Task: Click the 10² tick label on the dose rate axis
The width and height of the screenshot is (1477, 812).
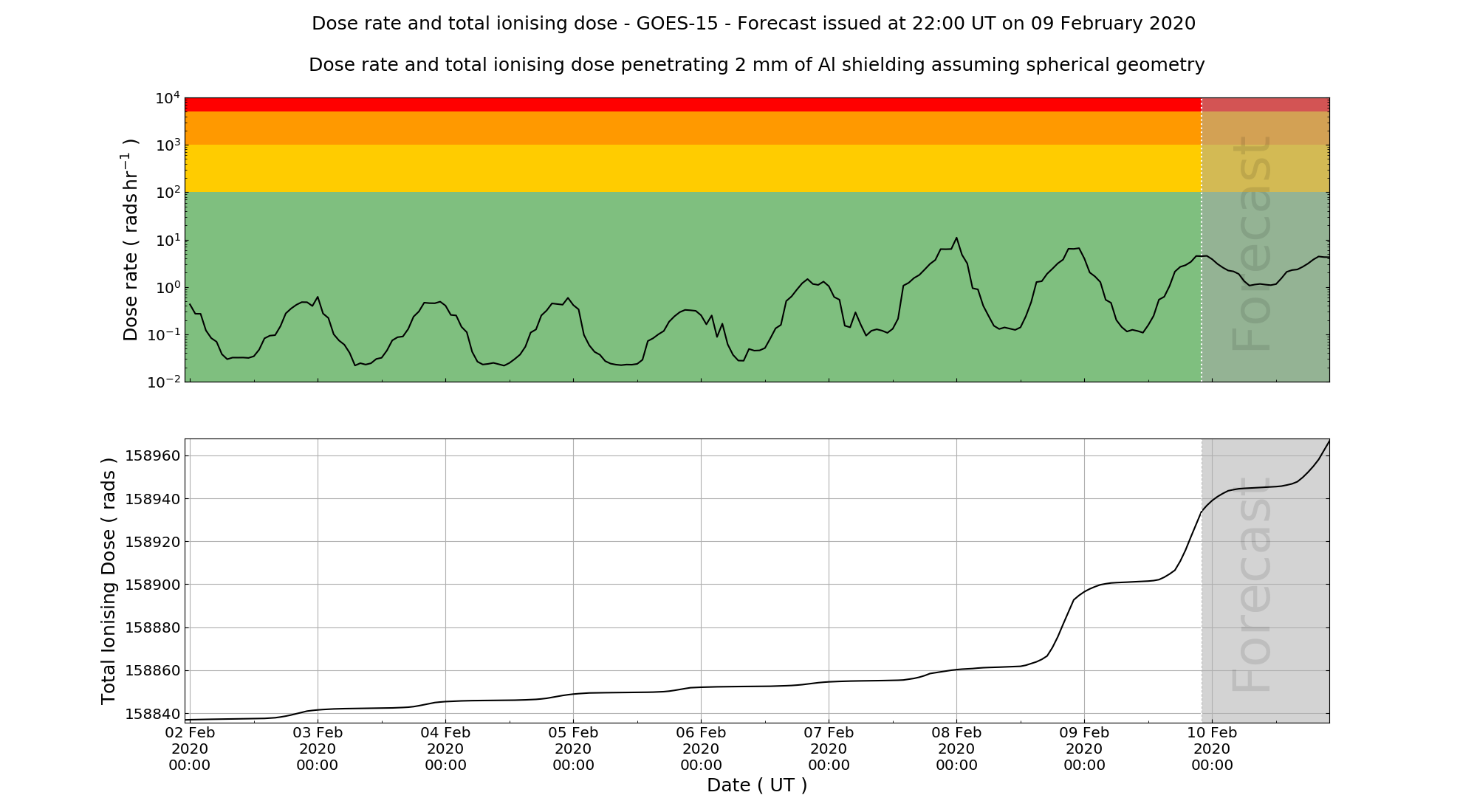Action: (x=168, y=193)
